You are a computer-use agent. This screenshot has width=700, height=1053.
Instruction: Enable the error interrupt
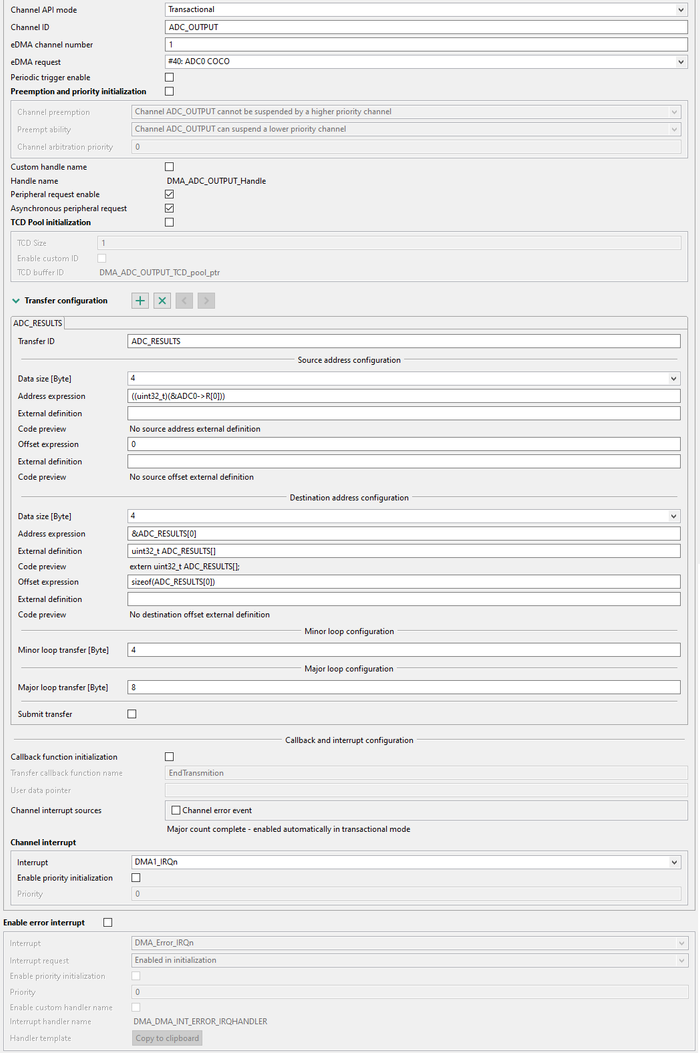[107, 923]
